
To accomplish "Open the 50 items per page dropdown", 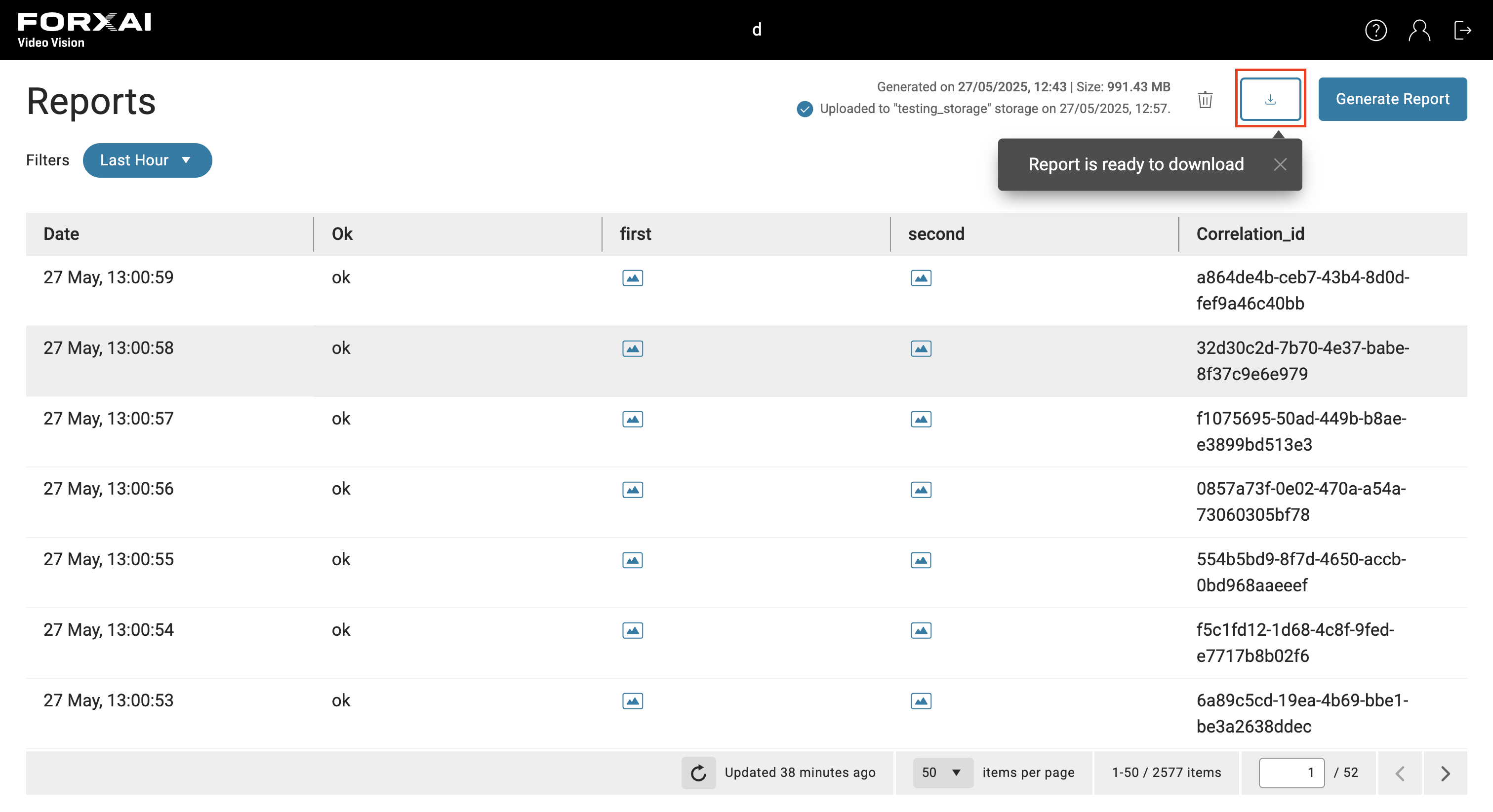I will 942,773.
